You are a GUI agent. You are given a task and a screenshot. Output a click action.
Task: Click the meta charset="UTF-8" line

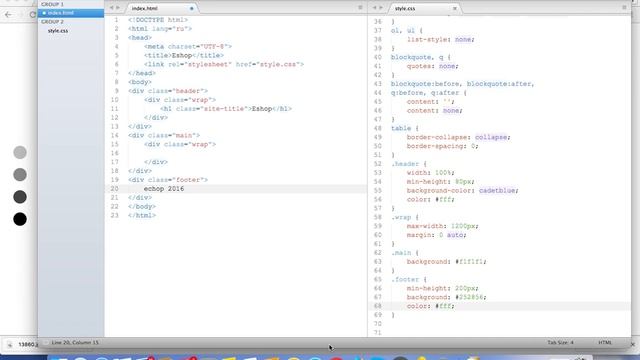click(x=188, y=47)
